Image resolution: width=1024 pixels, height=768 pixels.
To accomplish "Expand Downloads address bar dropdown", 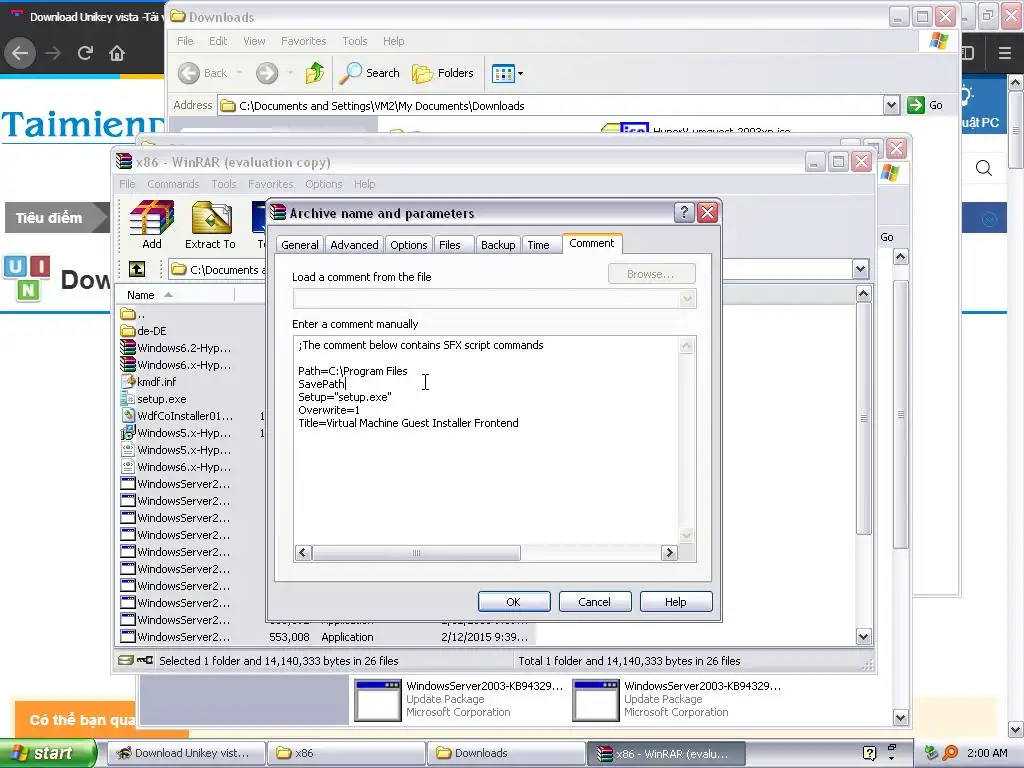I will [891, 105].
